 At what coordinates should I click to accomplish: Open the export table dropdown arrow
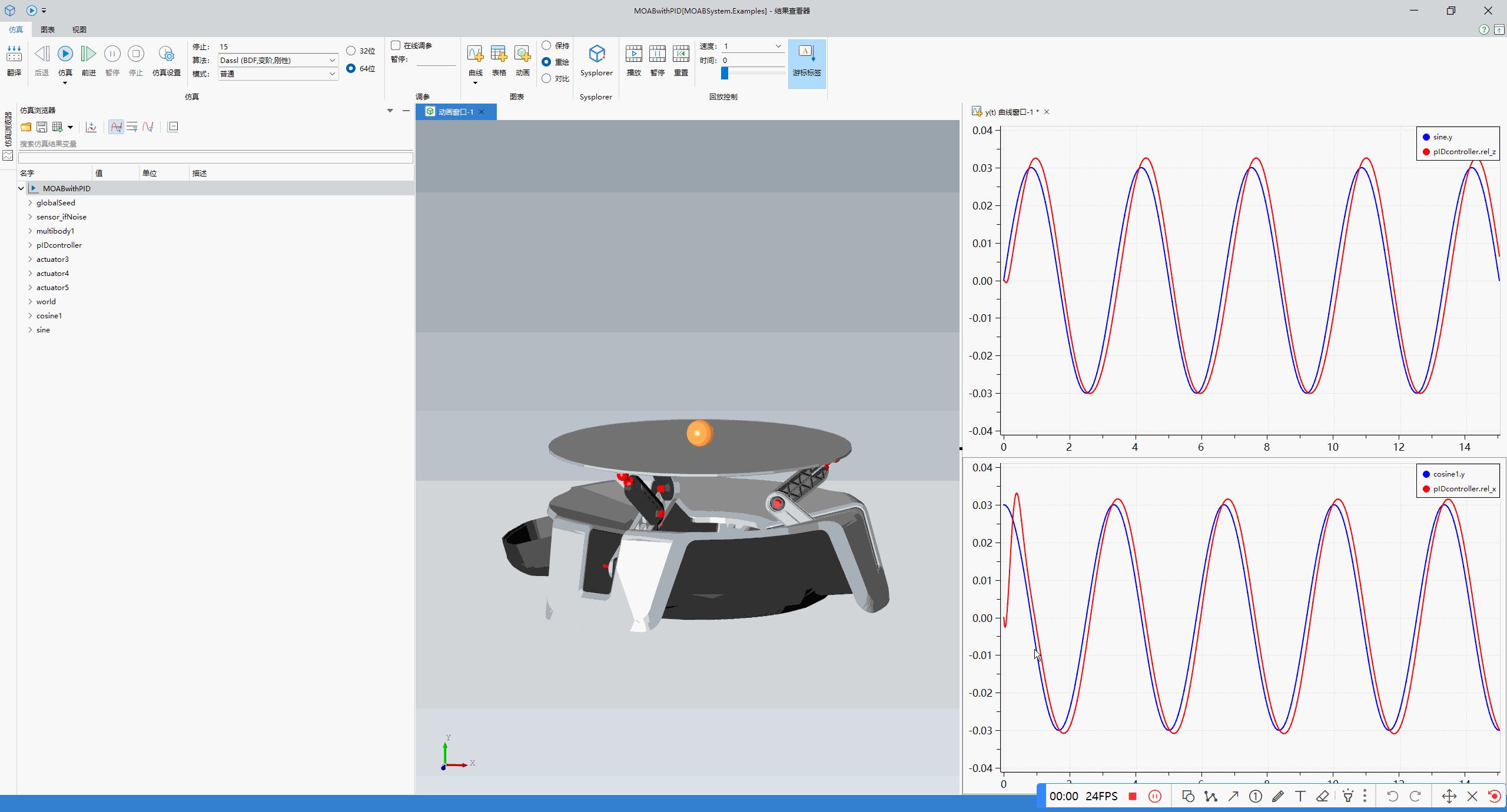[70, 127]
